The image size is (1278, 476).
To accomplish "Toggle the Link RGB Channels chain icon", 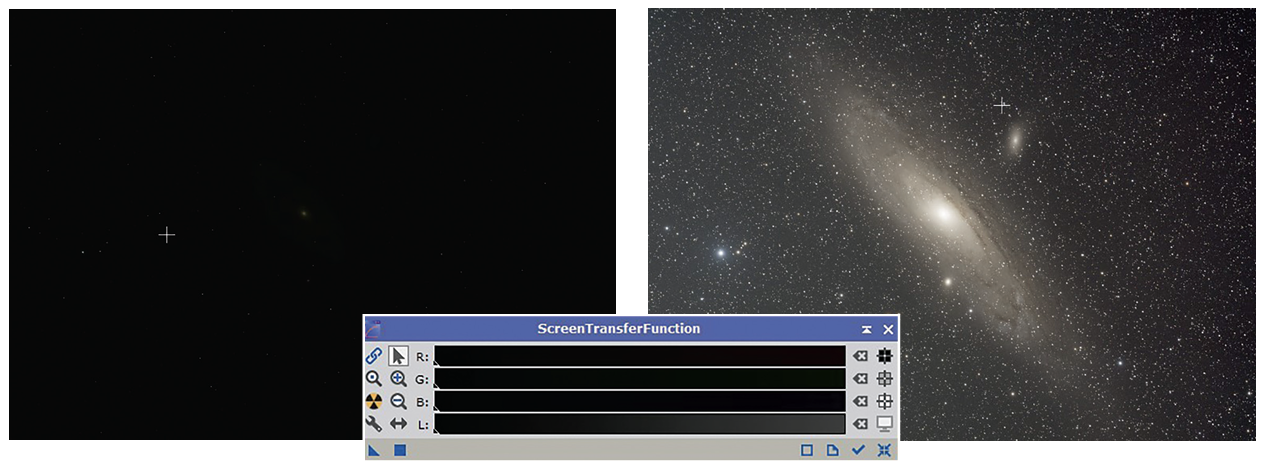I will tap(374, 355).
